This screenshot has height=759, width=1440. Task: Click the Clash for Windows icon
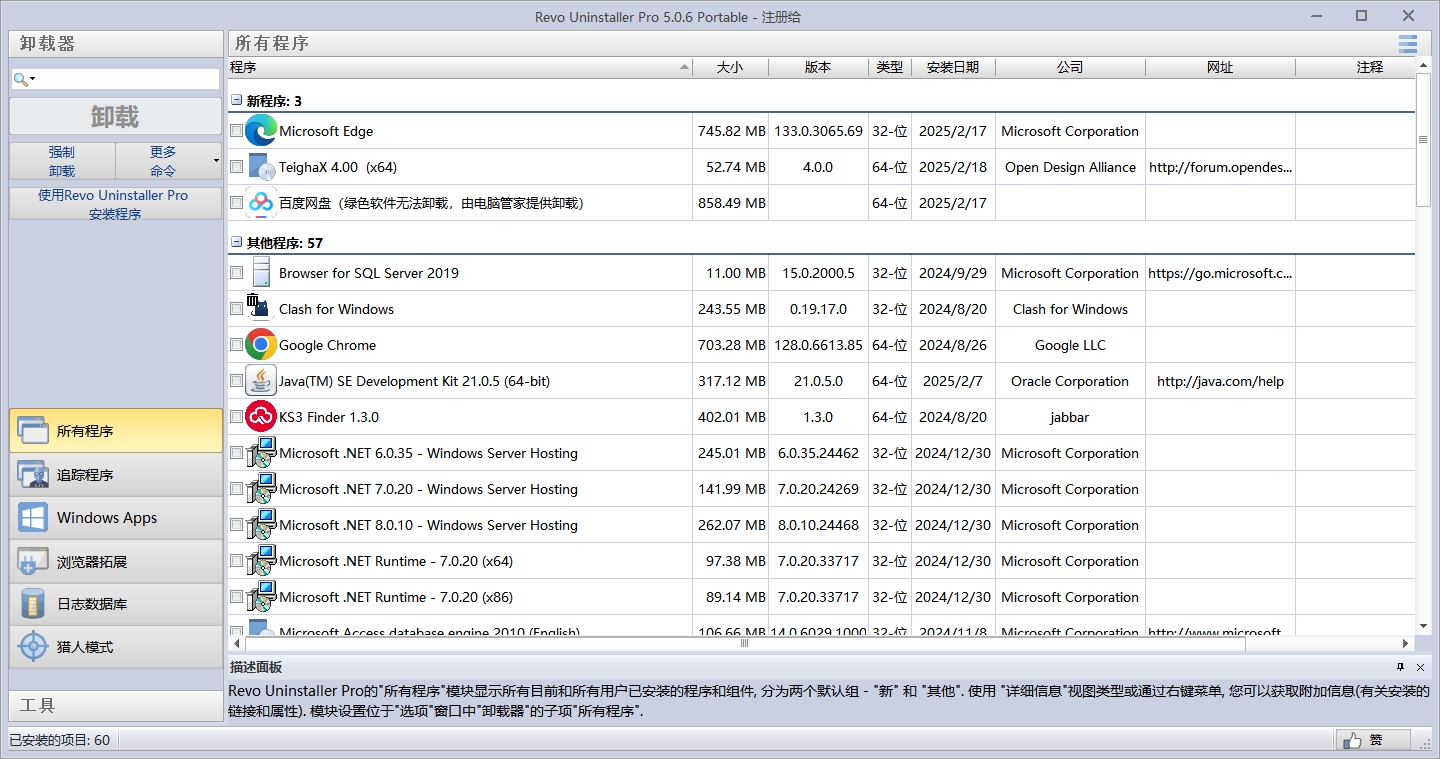259,307
